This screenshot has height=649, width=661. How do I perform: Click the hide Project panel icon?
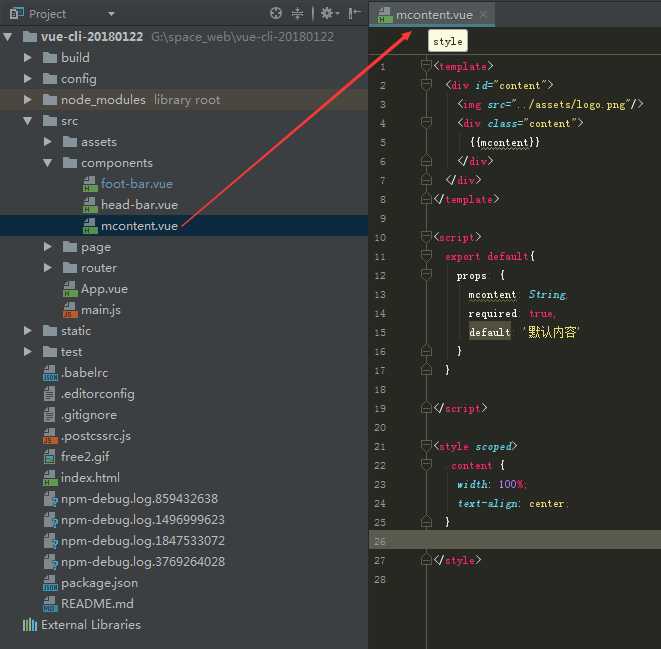click(x=354, y=13)
